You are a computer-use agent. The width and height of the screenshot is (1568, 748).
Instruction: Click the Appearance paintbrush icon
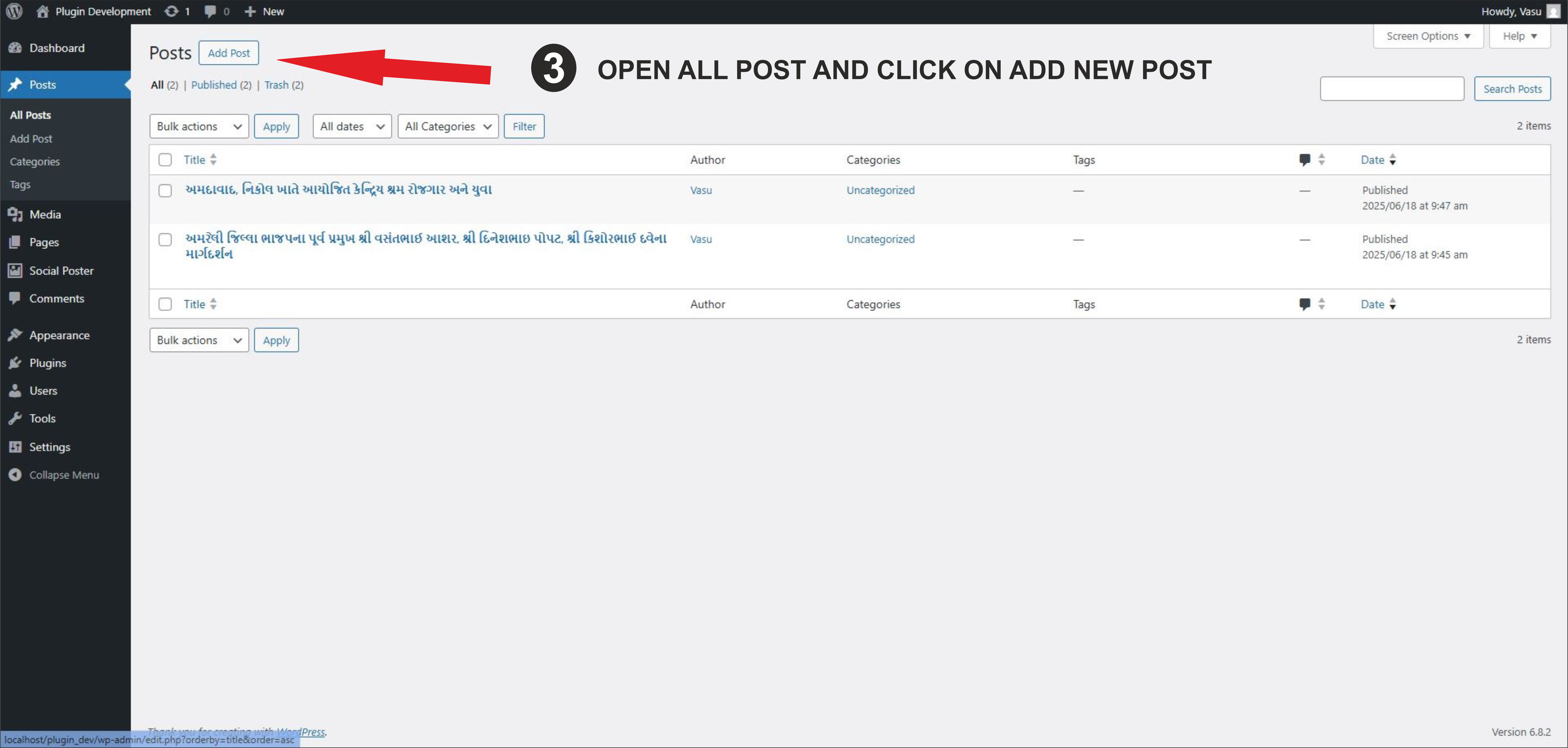[x=15, y=335]
